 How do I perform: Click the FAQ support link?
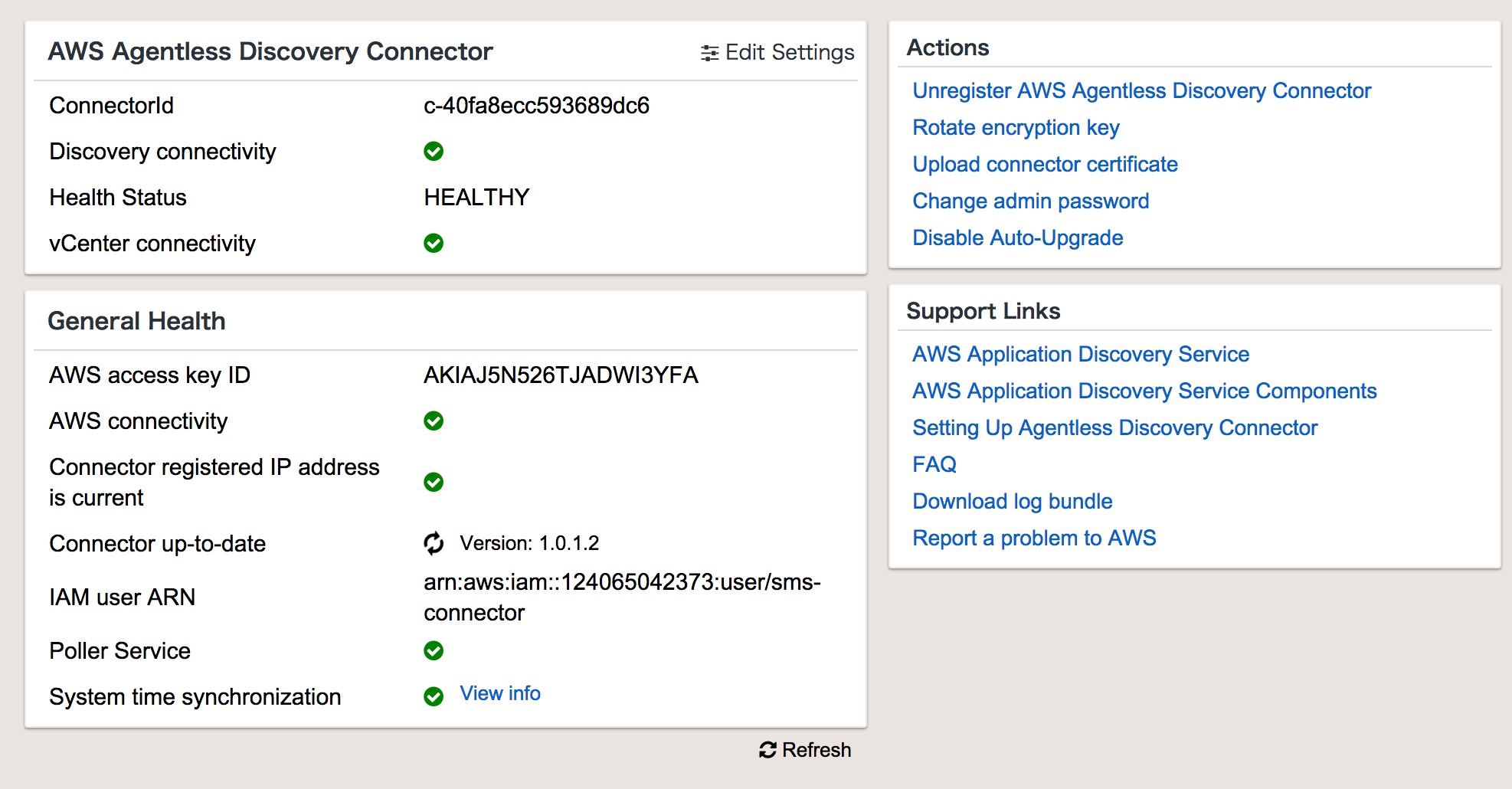(x=934, y=464)
